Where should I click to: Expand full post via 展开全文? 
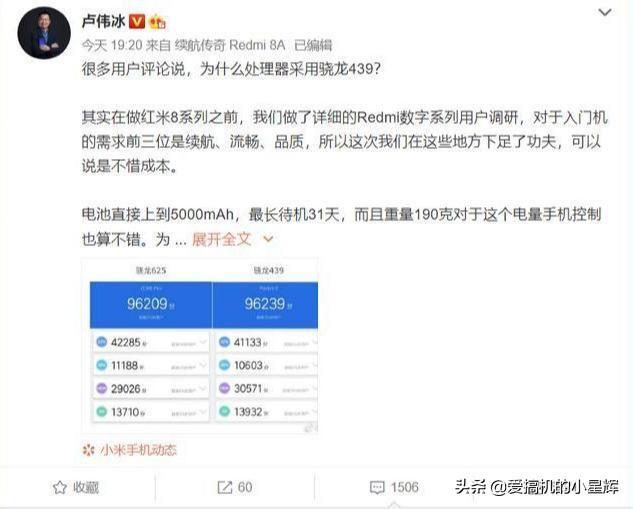pyautogui.click(x=222, y=239)
